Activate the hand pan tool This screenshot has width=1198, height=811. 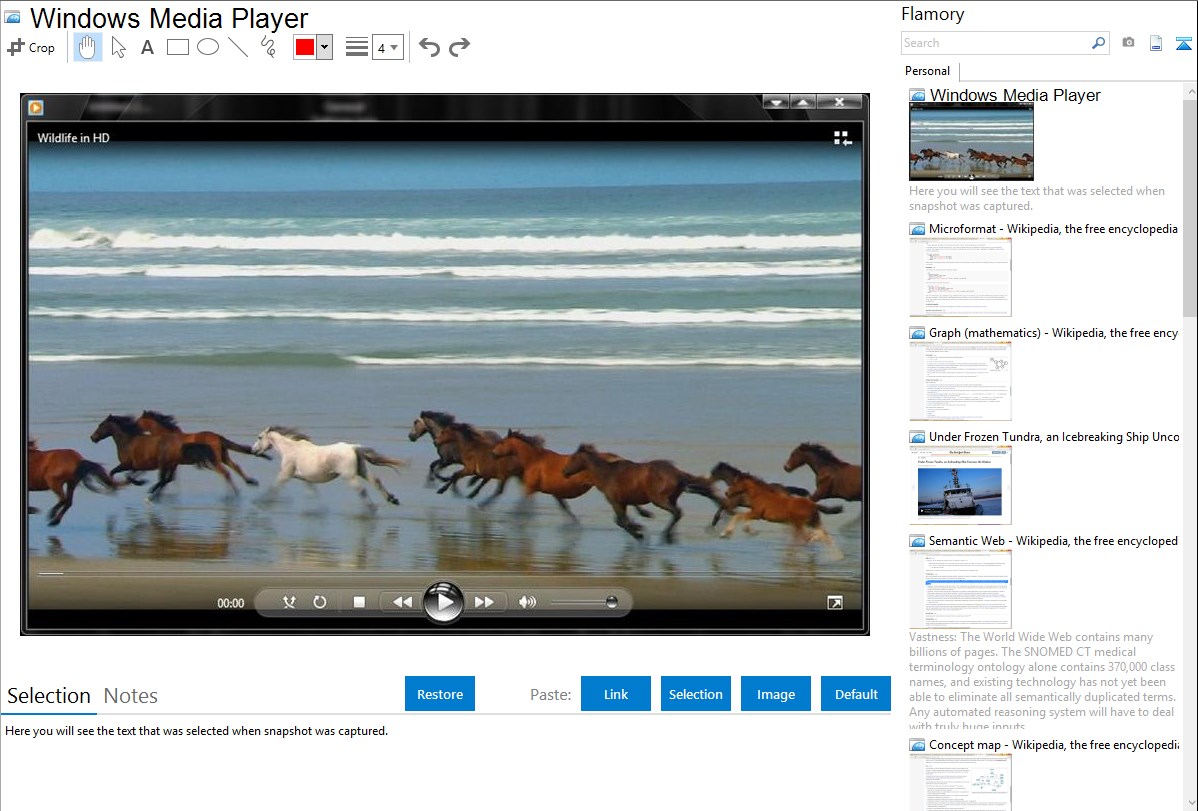click(x=87, y=47)
